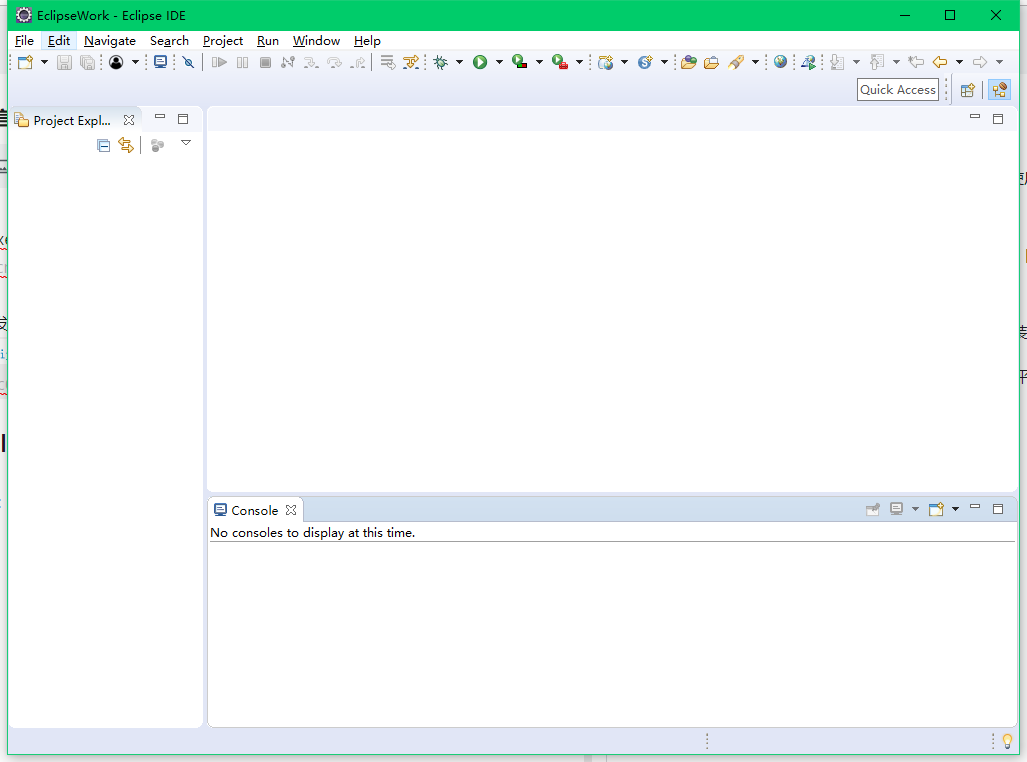Image resolution: width=1027 pixels, height=762 pixels.
Task: Click Display Selected Console icon
Action: [897, 509]
